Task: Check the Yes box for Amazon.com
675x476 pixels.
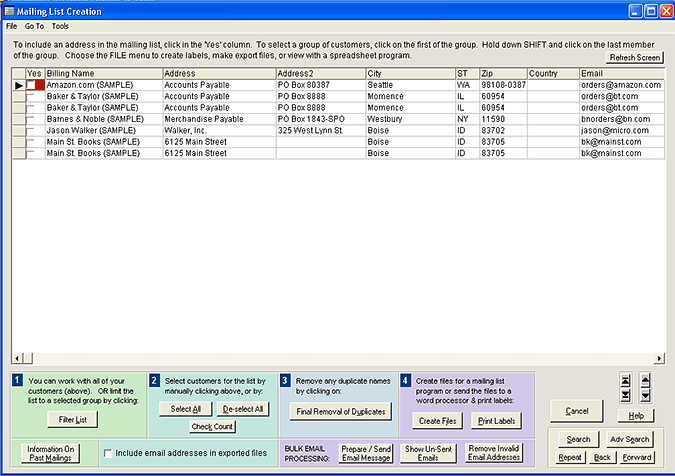Action: (x=31, y=86)
